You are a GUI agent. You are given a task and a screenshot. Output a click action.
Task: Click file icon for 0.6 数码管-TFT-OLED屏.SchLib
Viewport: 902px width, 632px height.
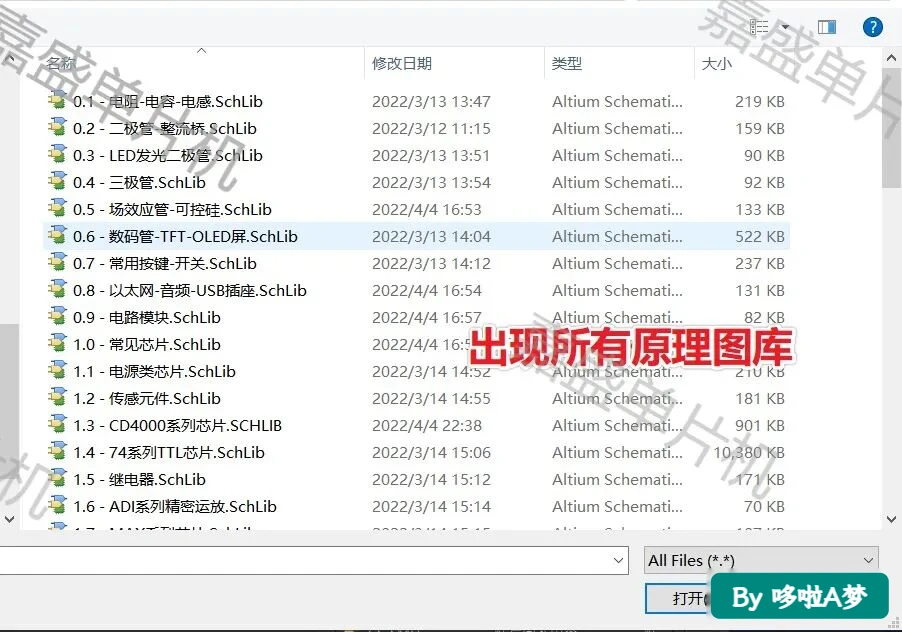57,236
